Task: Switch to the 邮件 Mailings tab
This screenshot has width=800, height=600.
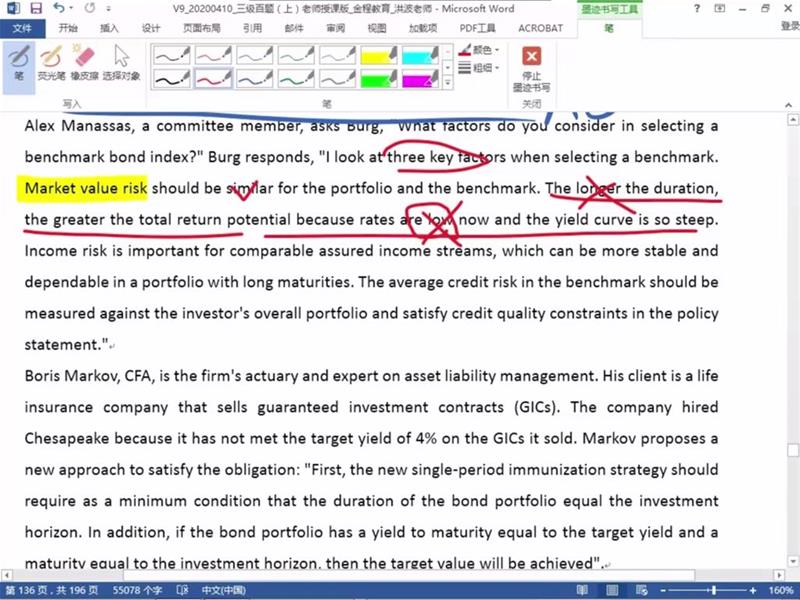Action: pos(294,28)
